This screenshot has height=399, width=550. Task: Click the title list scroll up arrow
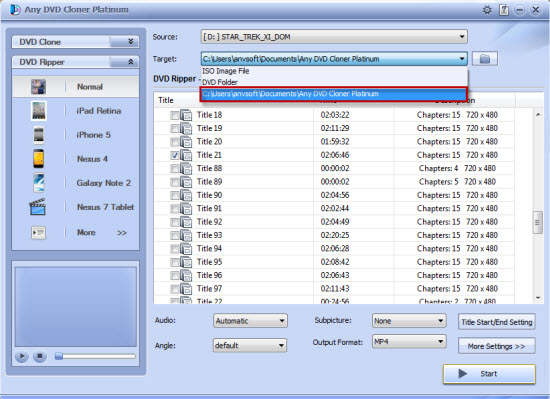[x=538, y=114]
